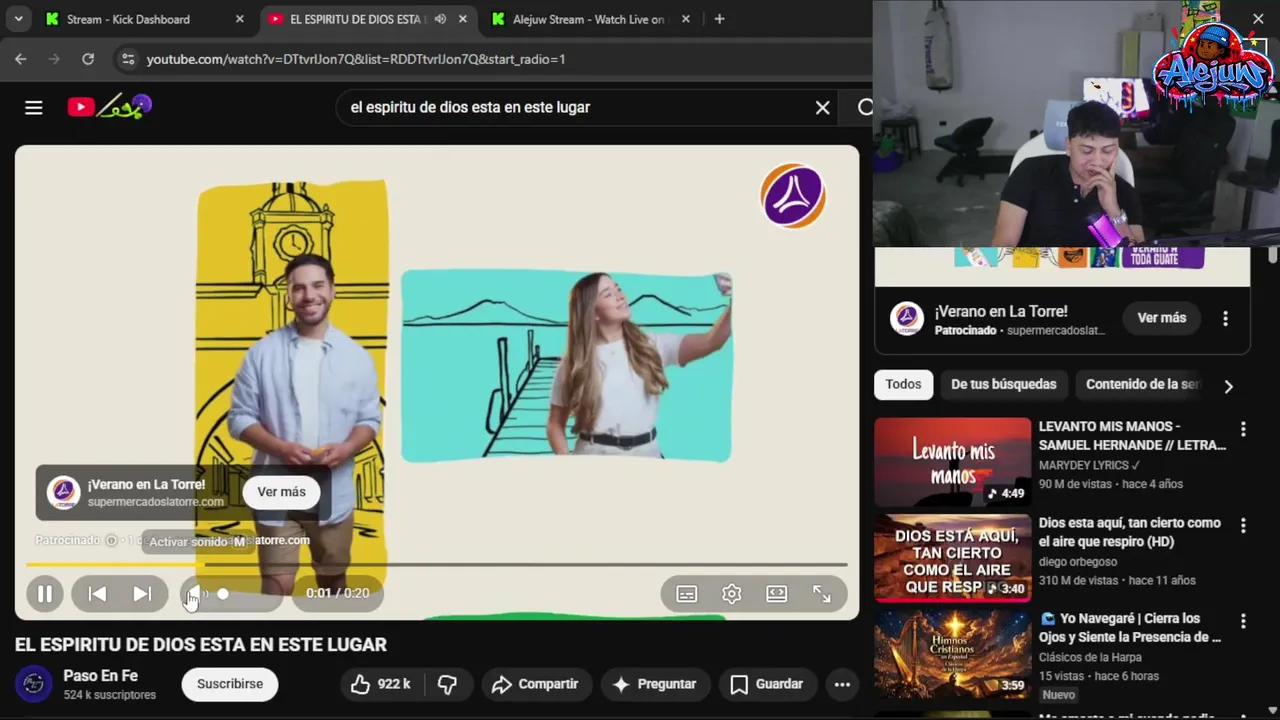Open menu for Yo Navegaré video

[x=1243, y=621]
